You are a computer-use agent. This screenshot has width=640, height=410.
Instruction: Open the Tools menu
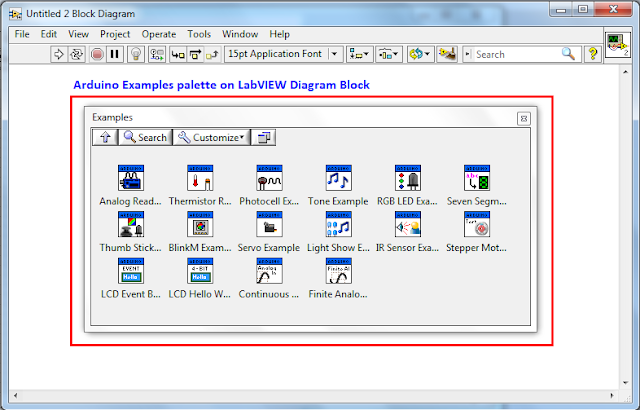199,34
